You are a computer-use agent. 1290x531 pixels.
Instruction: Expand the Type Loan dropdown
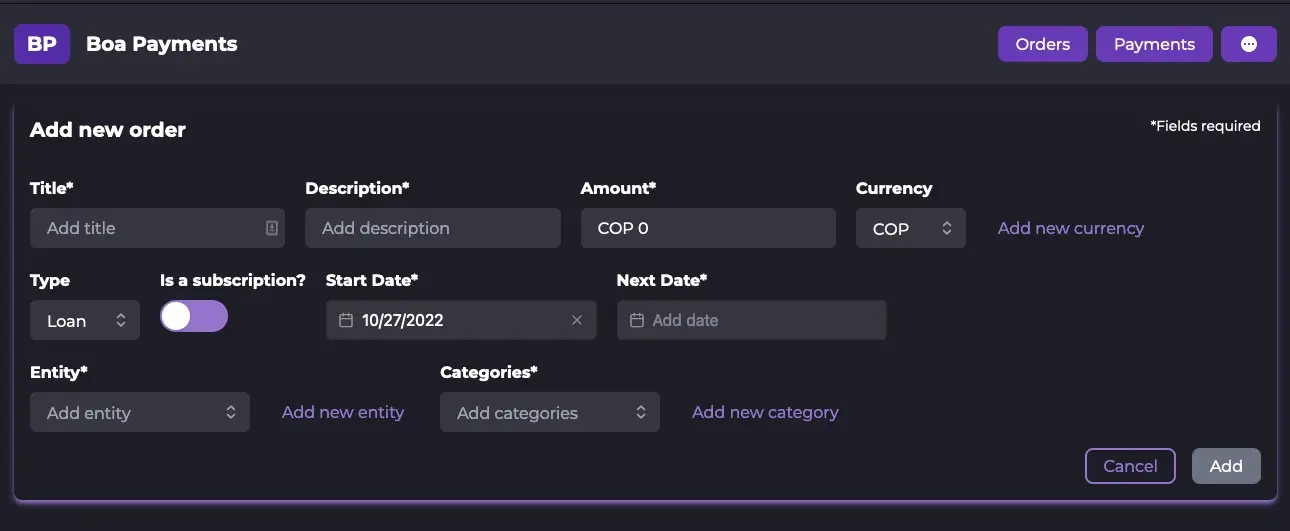pyautogui.click(x=85, y=321)
